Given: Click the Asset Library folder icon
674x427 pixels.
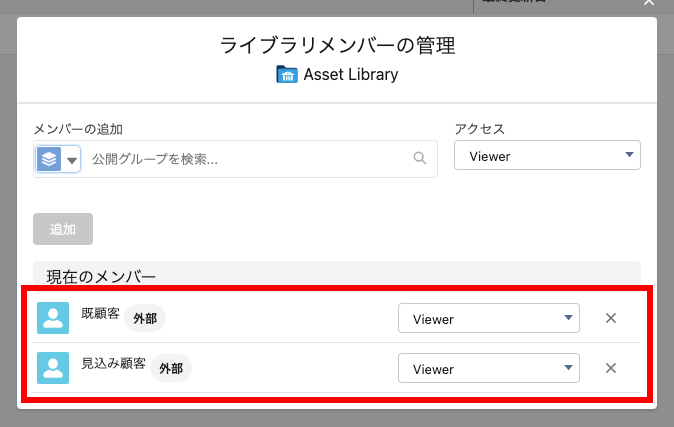Looking at the screenshot, I should coord(286,75).
